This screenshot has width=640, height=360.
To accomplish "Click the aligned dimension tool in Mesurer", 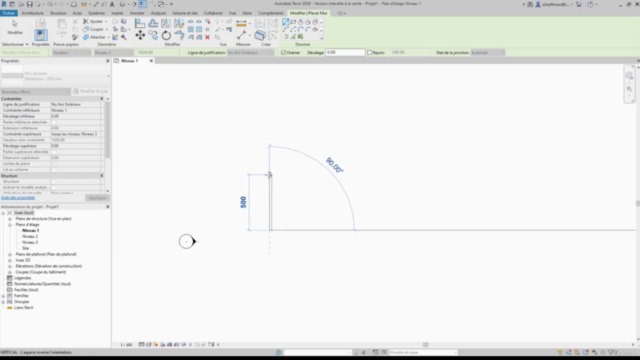I will [x=242, y=23].
